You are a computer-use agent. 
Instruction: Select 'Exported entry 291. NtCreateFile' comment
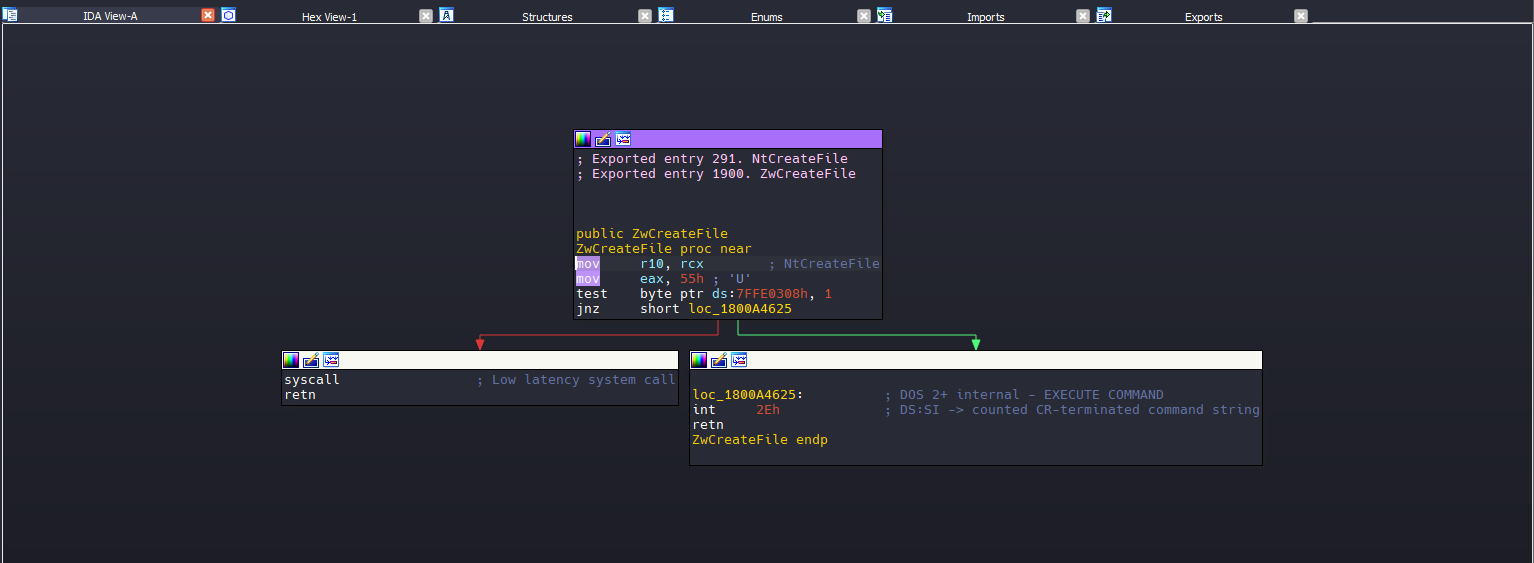point(712,159)
